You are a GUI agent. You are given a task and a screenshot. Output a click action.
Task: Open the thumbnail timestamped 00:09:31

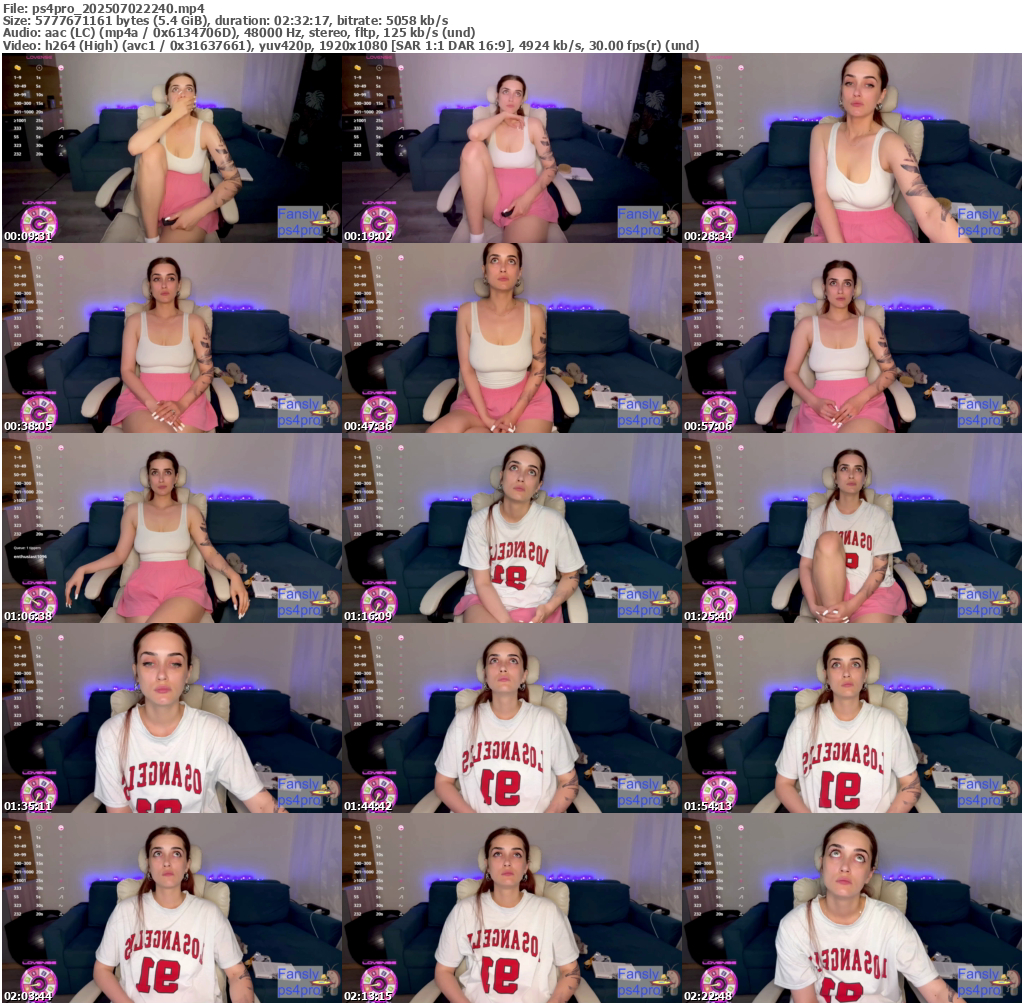point(171,148)
